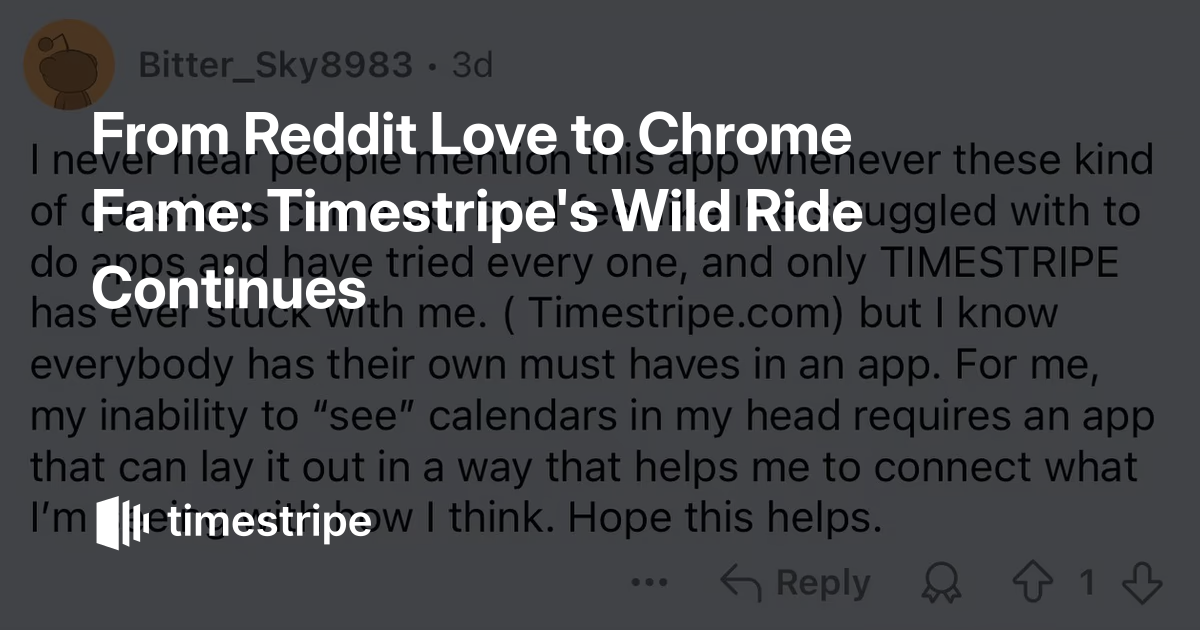Downvote the comment with the down arrow

(1141, 583)
